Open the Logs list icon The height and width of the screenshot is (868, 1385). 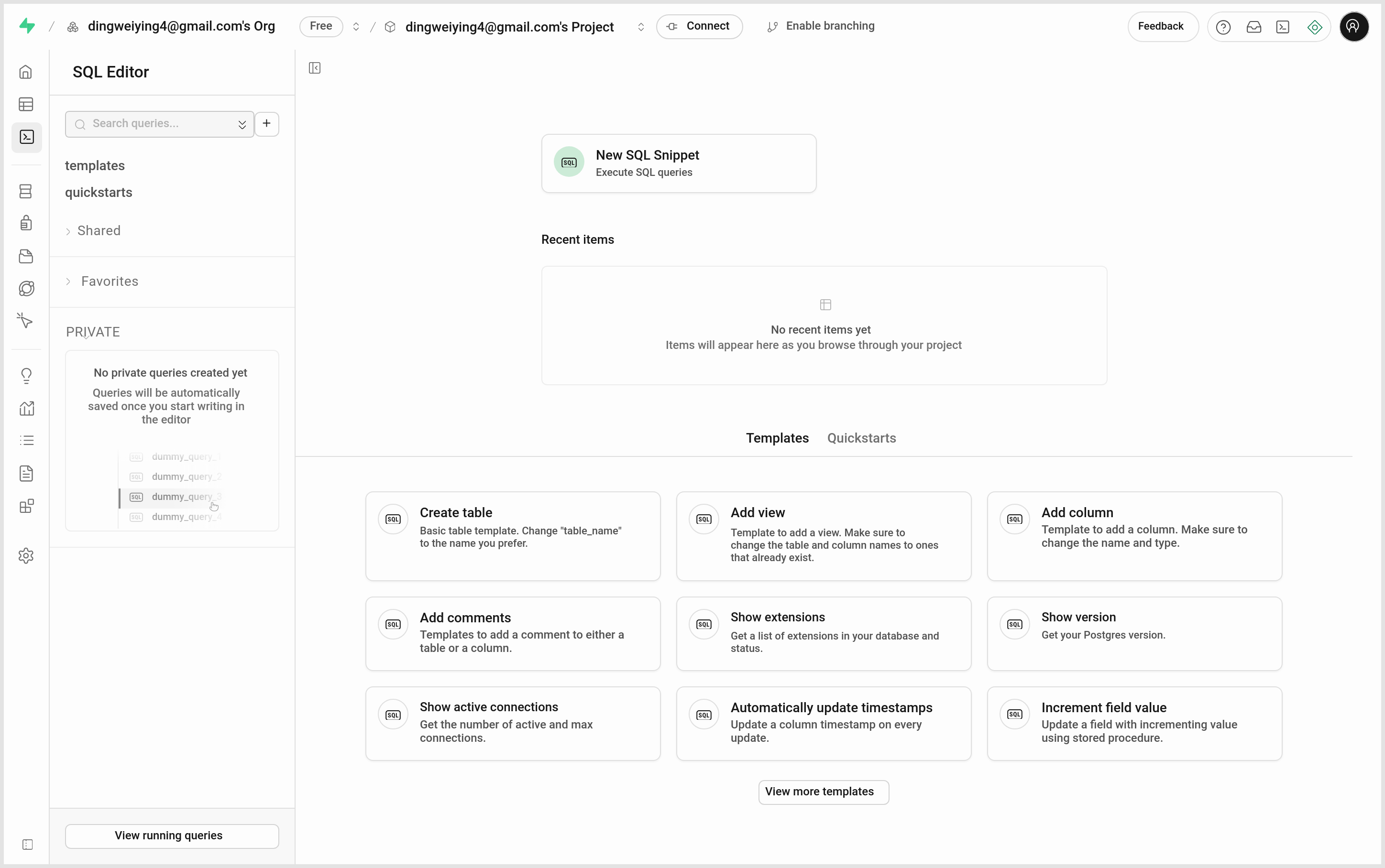[x=25, y=440]
